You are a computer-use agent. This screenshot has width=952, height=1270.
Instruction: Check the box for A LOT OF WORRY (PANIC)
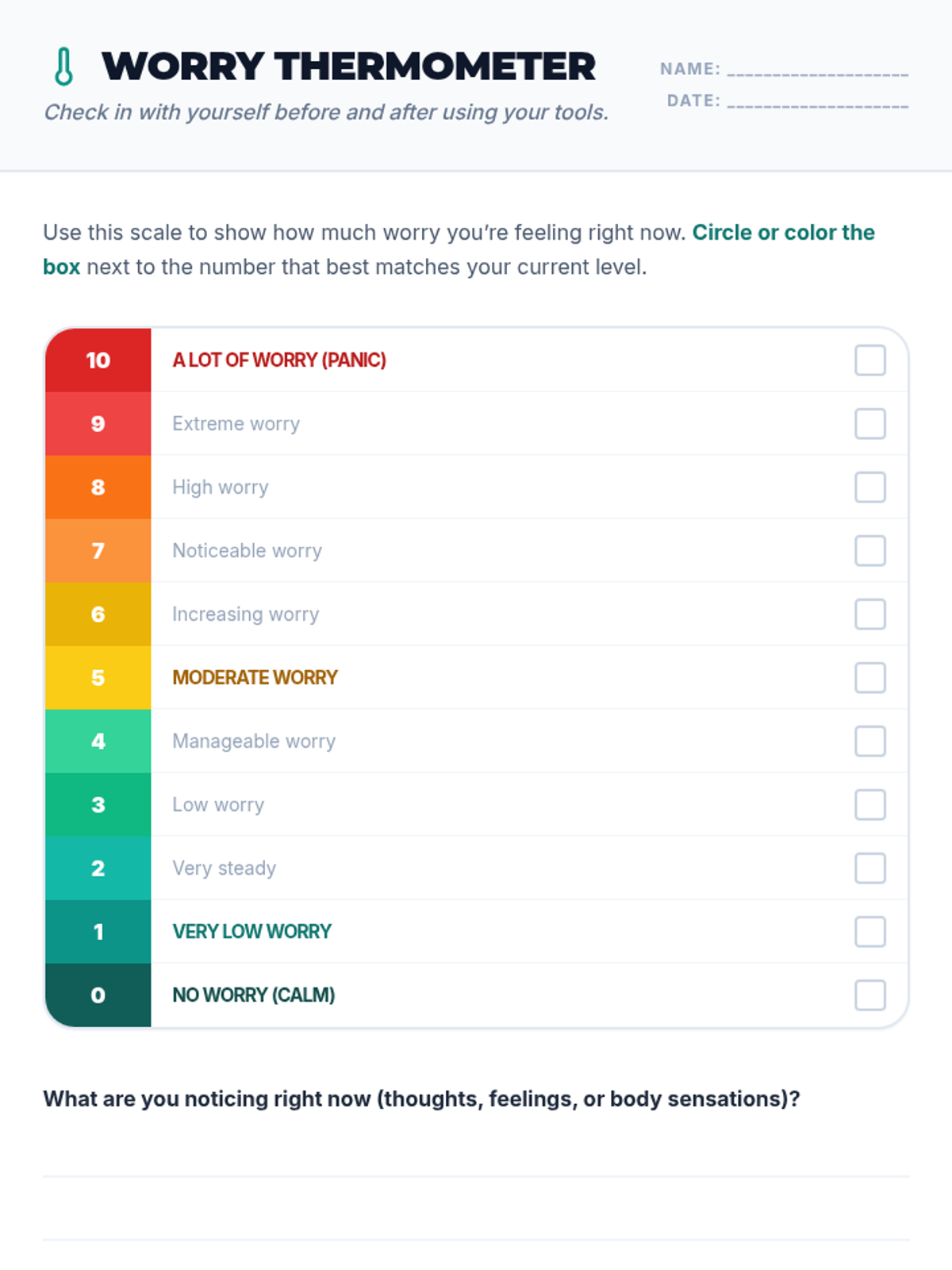coord(869,360)
